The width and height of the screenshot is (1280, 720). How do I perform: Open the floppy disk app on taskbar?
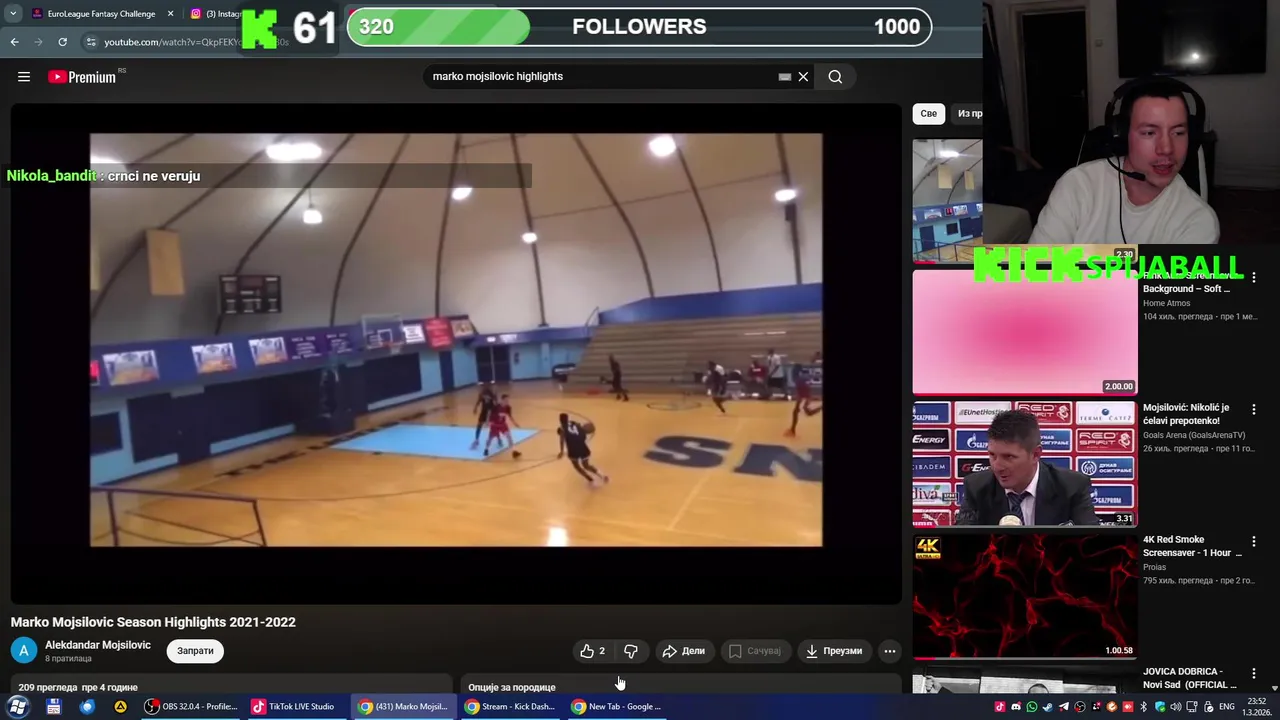(54, 707)
